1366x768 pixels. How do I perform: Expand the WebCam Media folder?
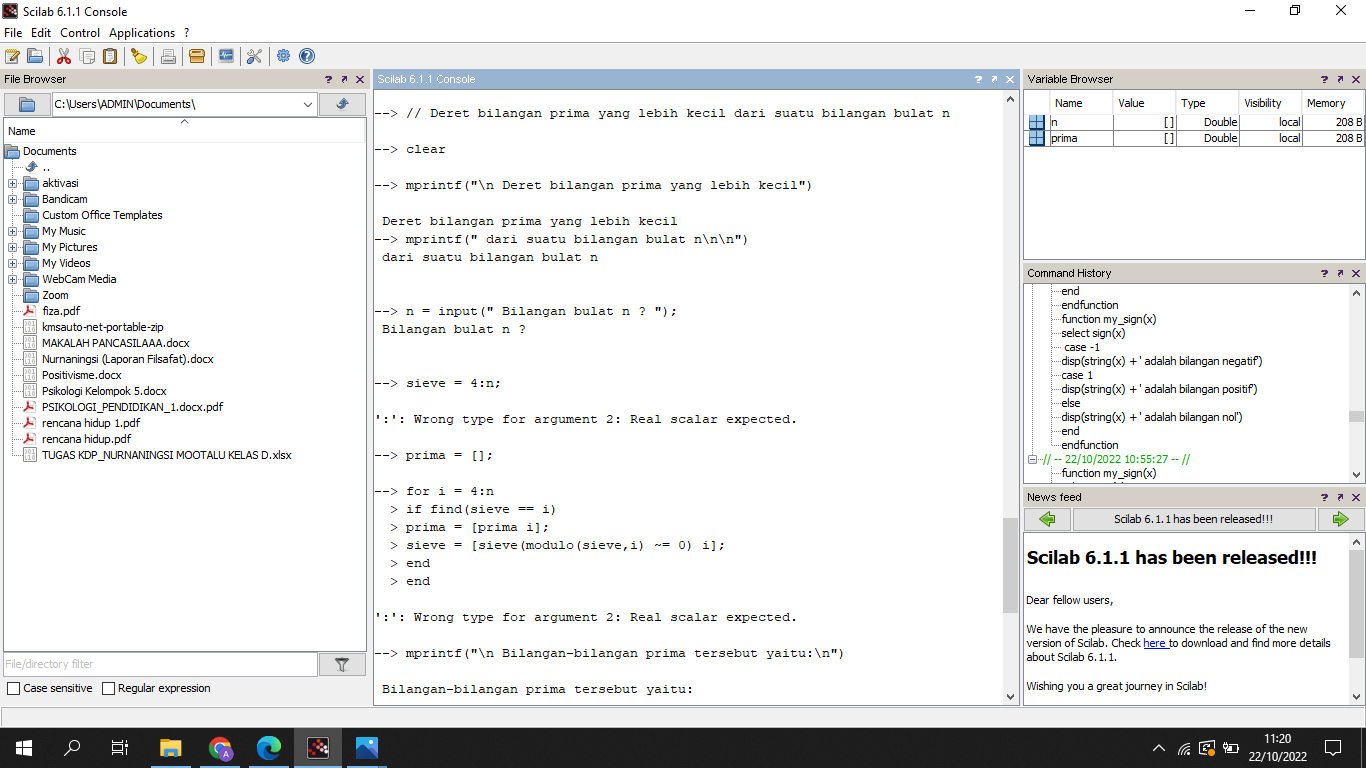[12, 279]
